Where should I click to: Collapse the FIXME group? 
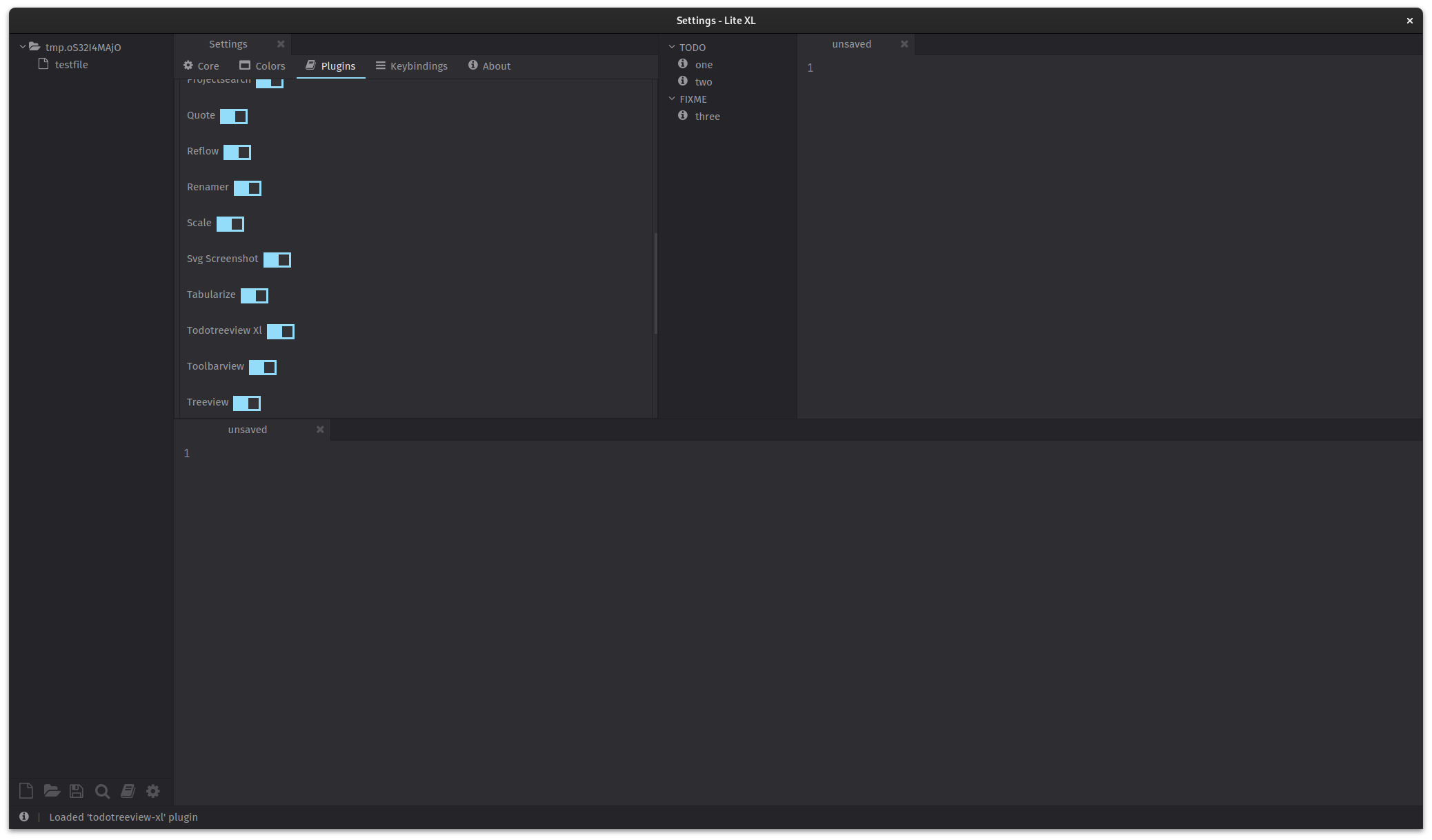[672, 99]
